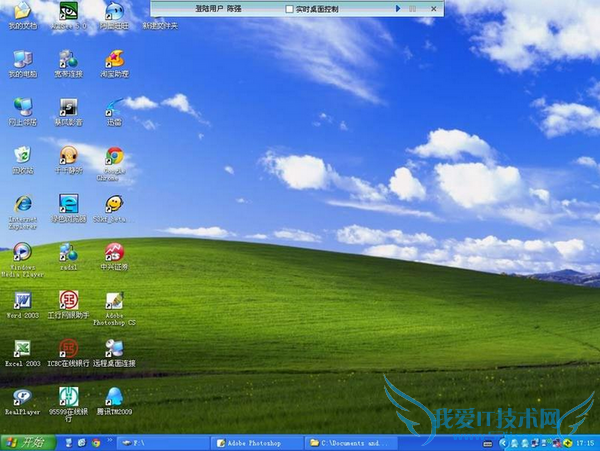This screenshot has height=451, width=600.
Task: Click the play button in remote toolbar
Action: point(398,8)
